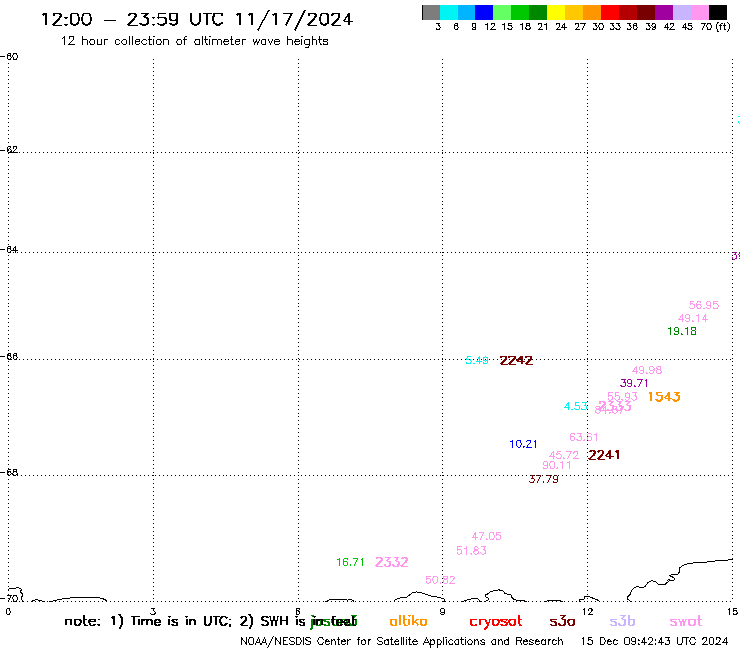Click the wave height value 63.61

click(x=584, y=438)
